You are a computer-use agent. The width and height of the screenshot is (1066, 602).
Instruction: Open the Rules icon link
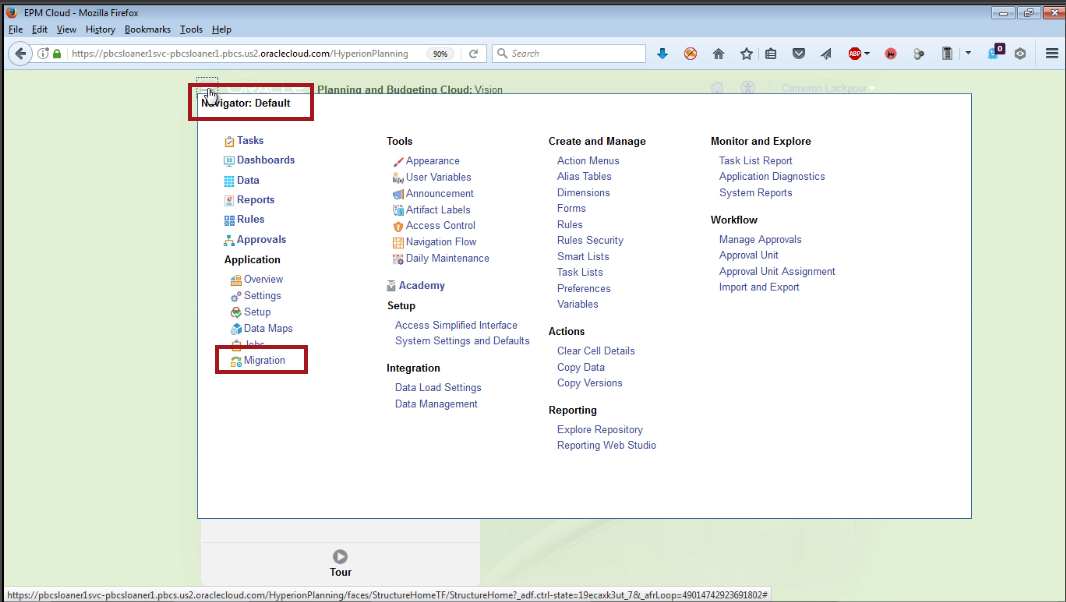229,220
